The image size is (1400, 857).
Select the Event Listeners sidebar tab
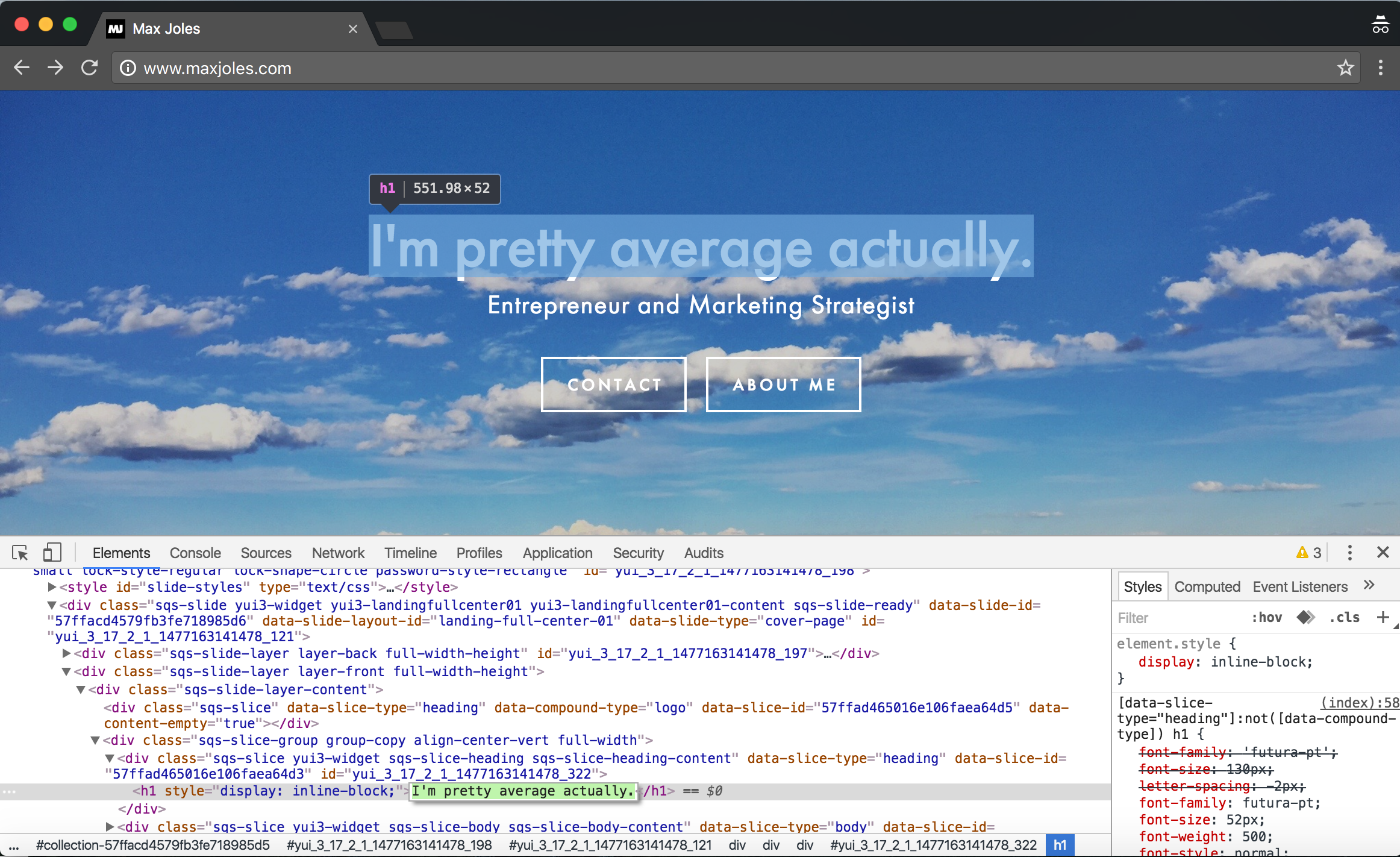tap(1300, 586)
